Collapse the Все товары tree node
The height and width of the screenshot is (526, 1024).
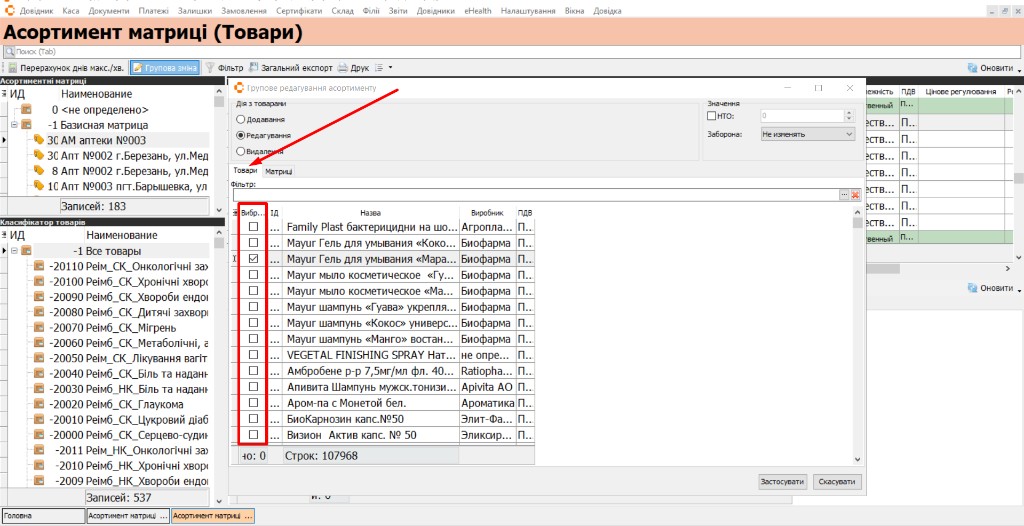(13, 251)
